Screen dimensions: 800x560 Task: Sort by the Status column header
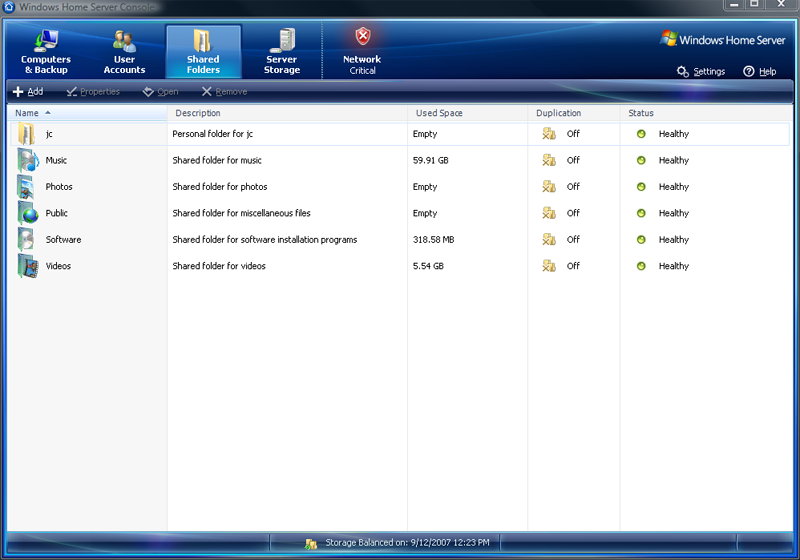(707, 113)
